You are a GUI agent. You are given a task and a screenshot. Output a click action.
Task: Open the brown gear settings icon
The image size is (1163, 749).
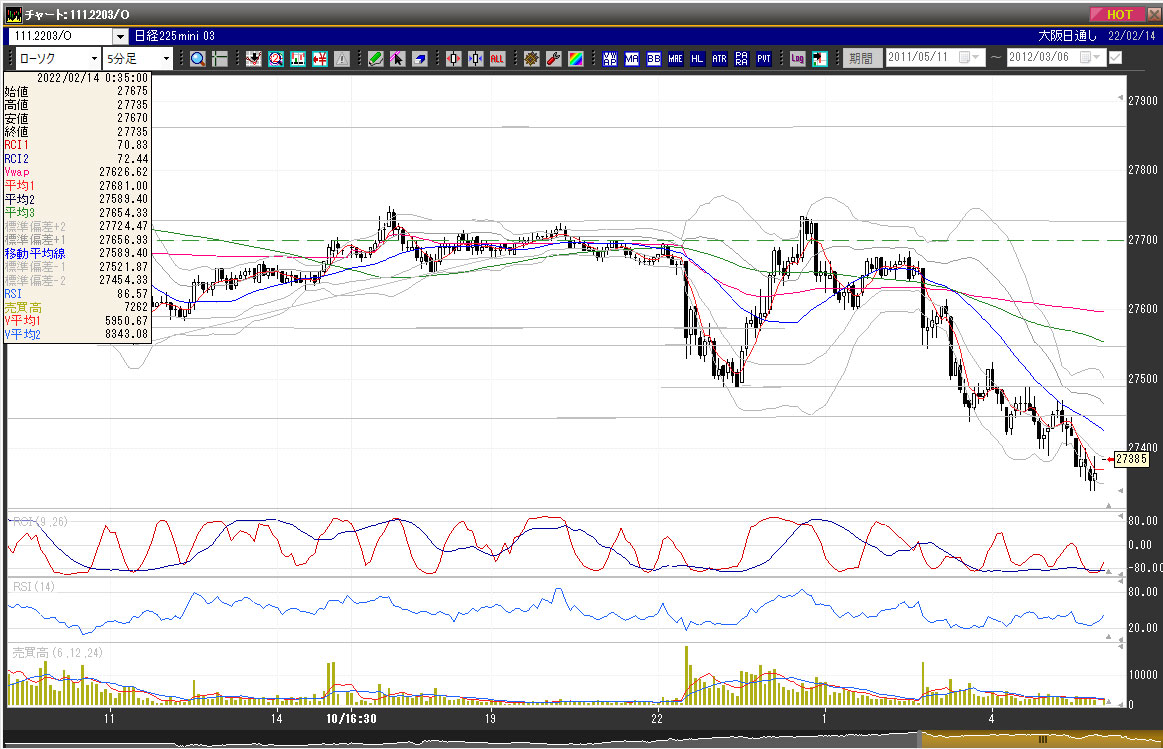tap(532, 59)
